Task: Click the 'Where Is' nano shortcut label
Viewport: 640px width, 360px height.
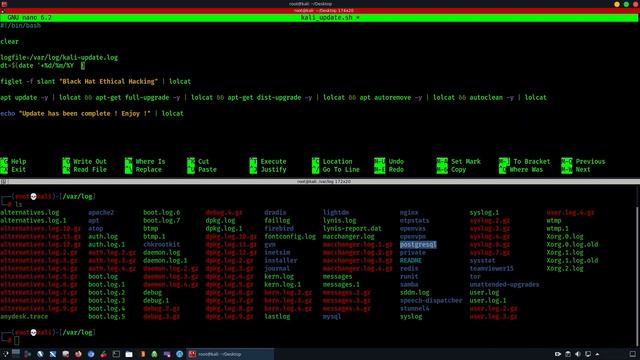Action: click(150, 161)
